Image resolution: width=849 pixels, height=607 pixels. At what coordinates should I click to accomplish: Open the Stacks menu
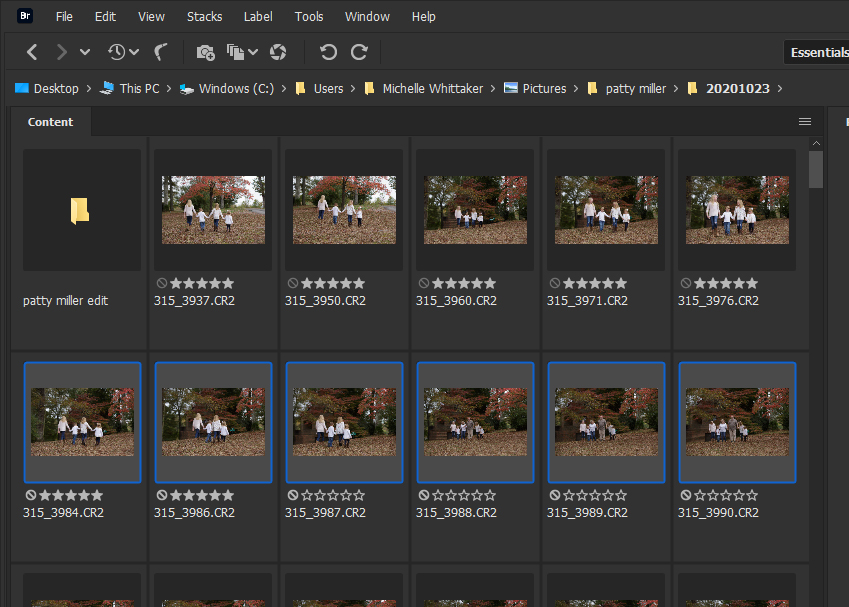(x=204, y=16)
